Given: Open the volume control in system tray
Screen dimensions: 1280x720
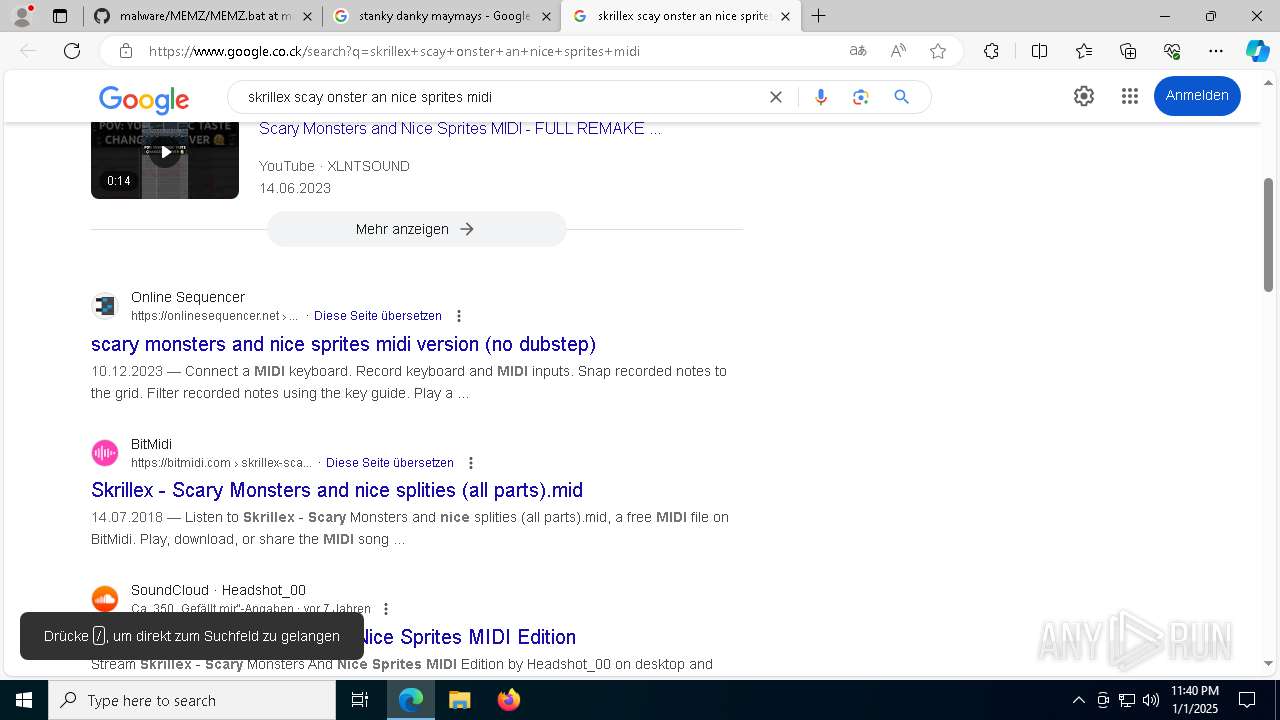Looking at the screenshot, I should pyautogui.click(x=1151, y=700).
